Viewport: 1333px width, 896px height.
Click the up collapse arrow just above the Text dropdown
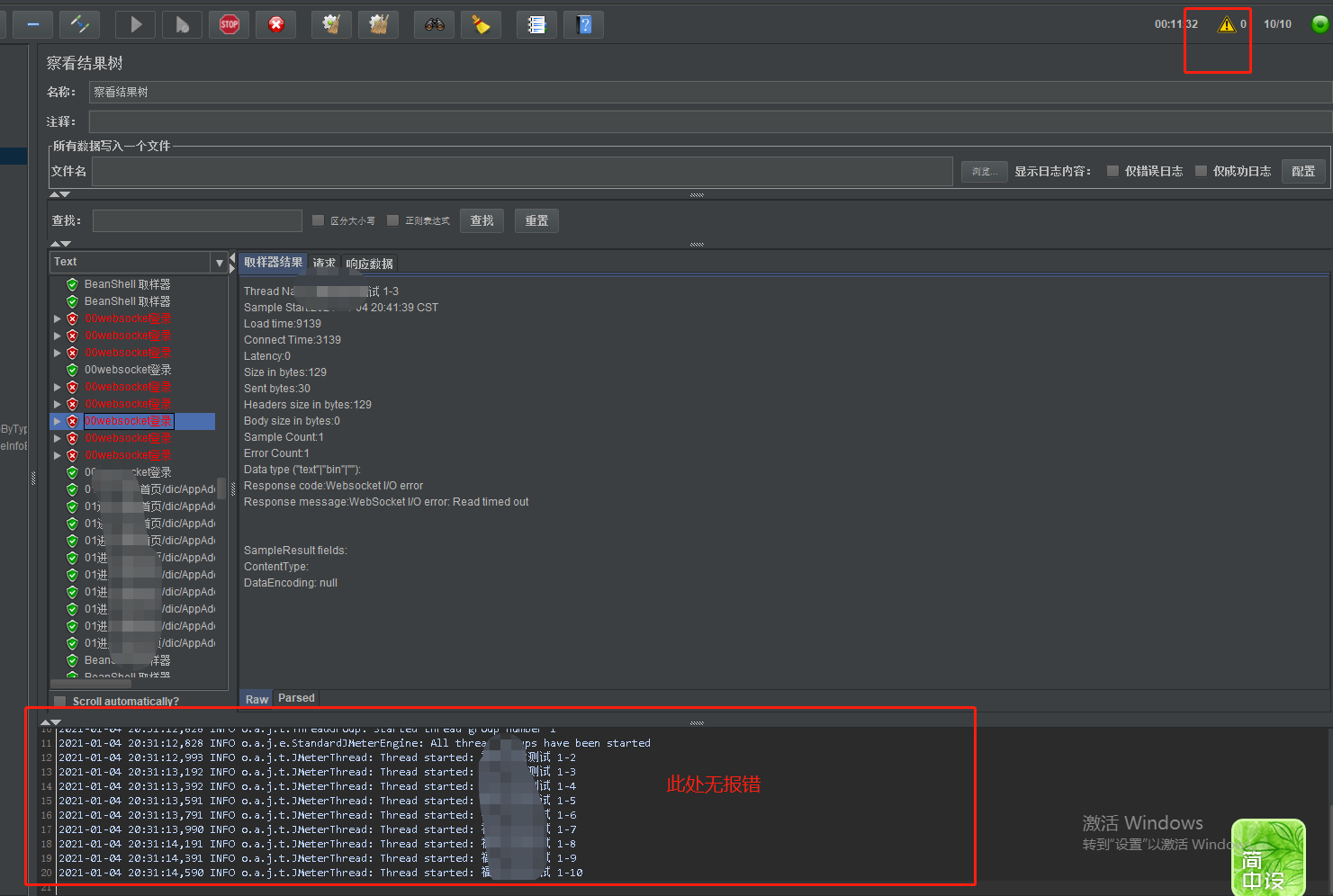click(x=56, y=244)
